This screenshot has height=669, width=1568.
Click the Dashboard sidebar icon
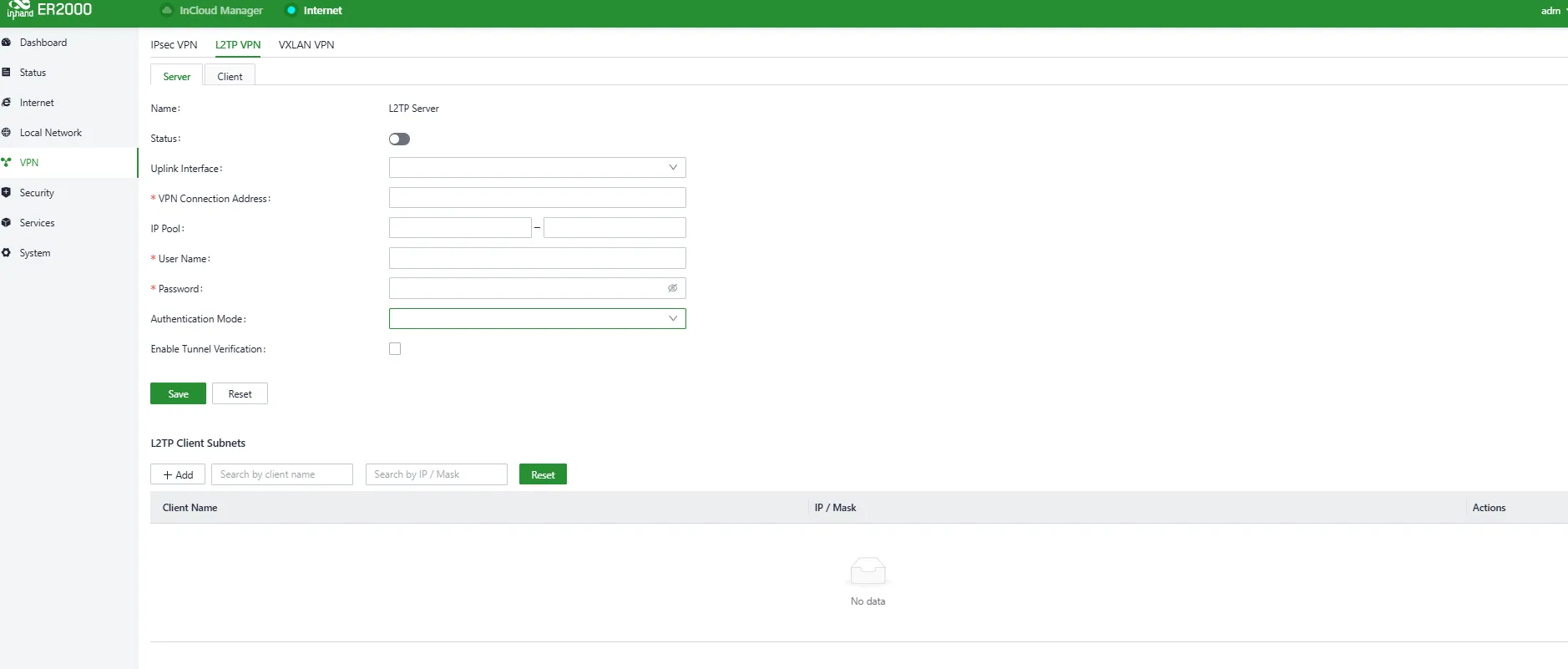6,43
